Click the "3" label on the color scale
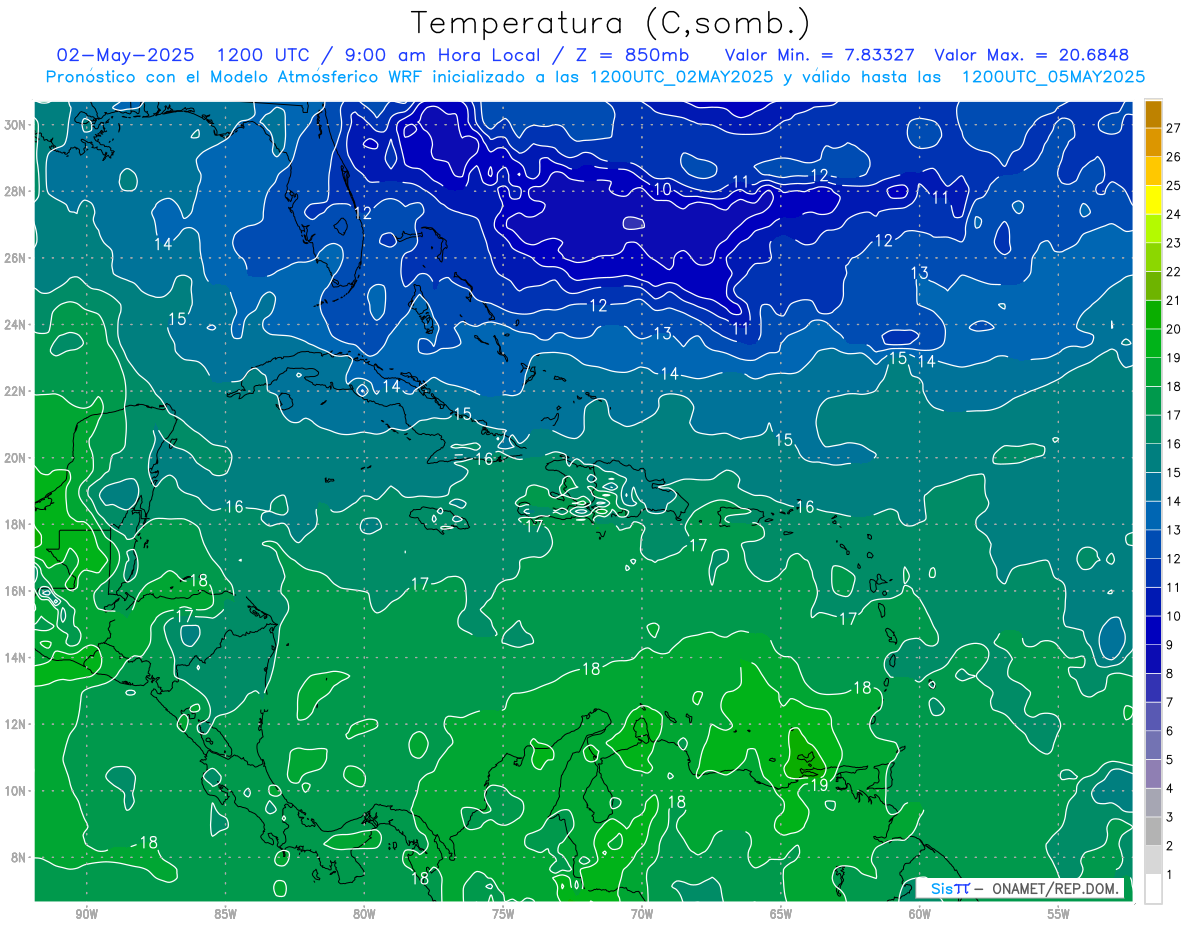This screenshot has height=927, width=1200. (x=1170, y=817)
